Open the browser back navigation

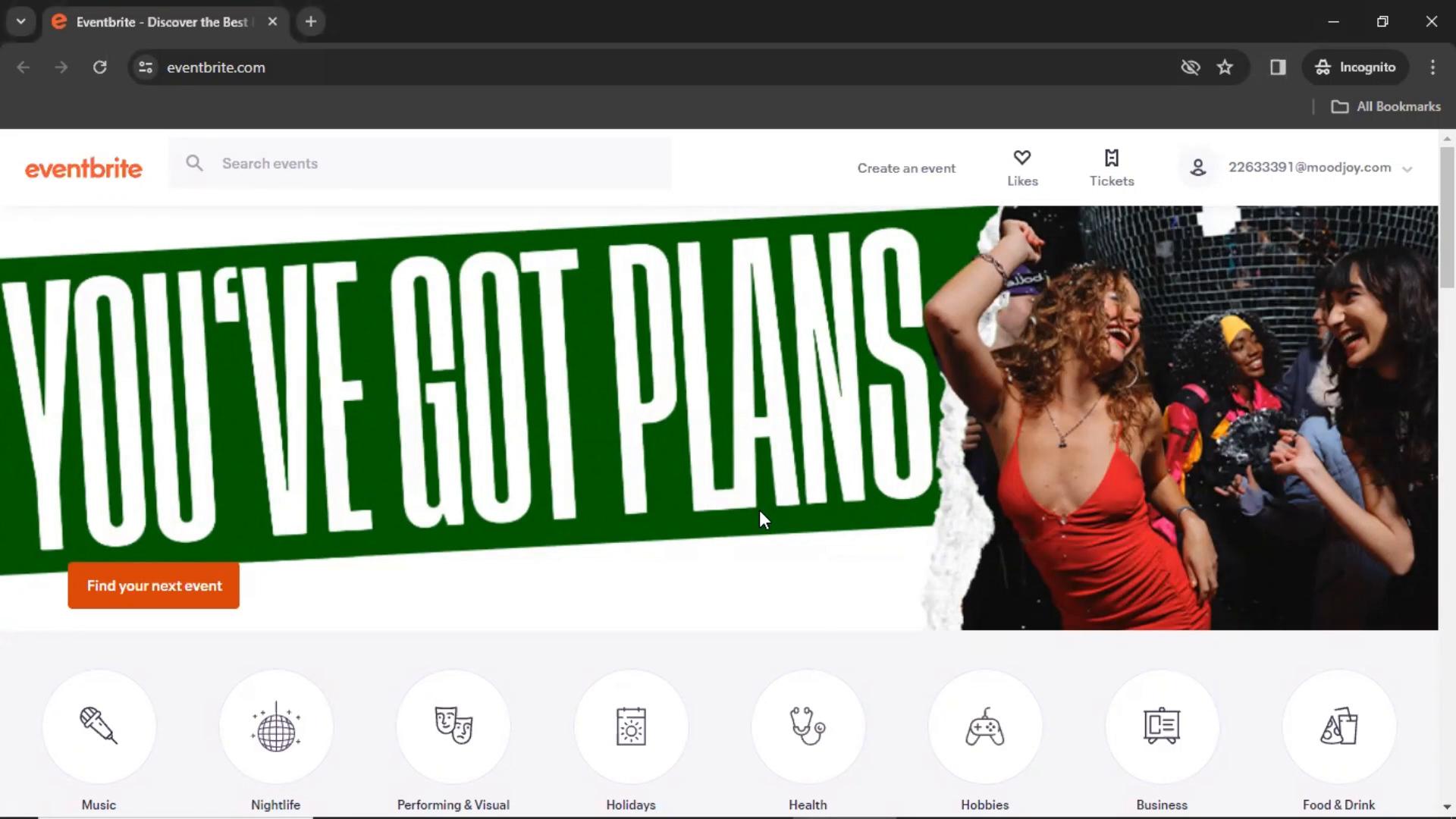[x=23, y=67]
